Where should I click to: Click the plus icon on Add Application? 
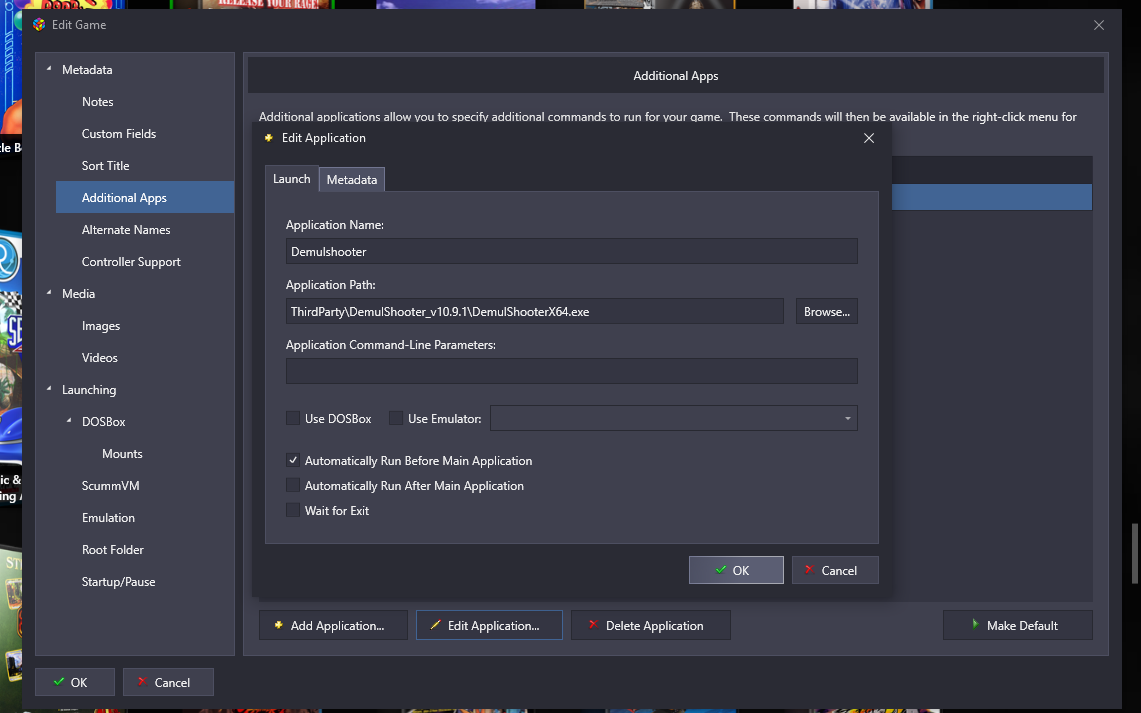276,626
